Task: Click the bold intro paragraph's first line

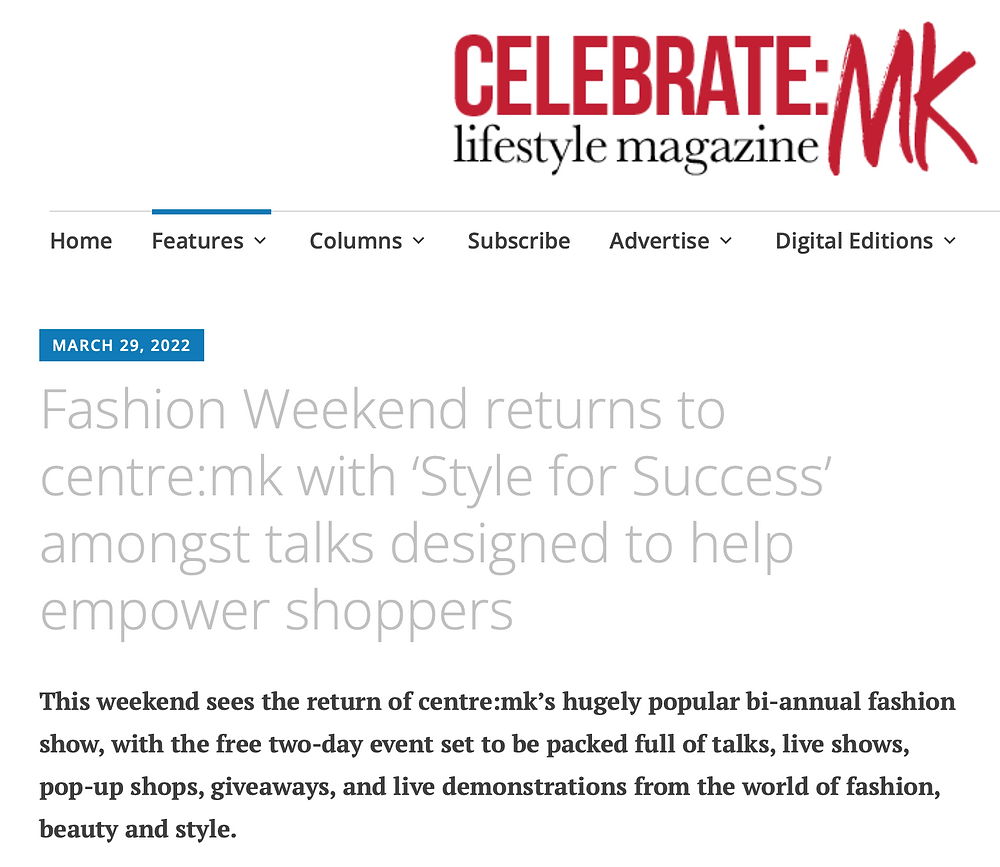Action: pyautogui.click(x=497, y=702)
